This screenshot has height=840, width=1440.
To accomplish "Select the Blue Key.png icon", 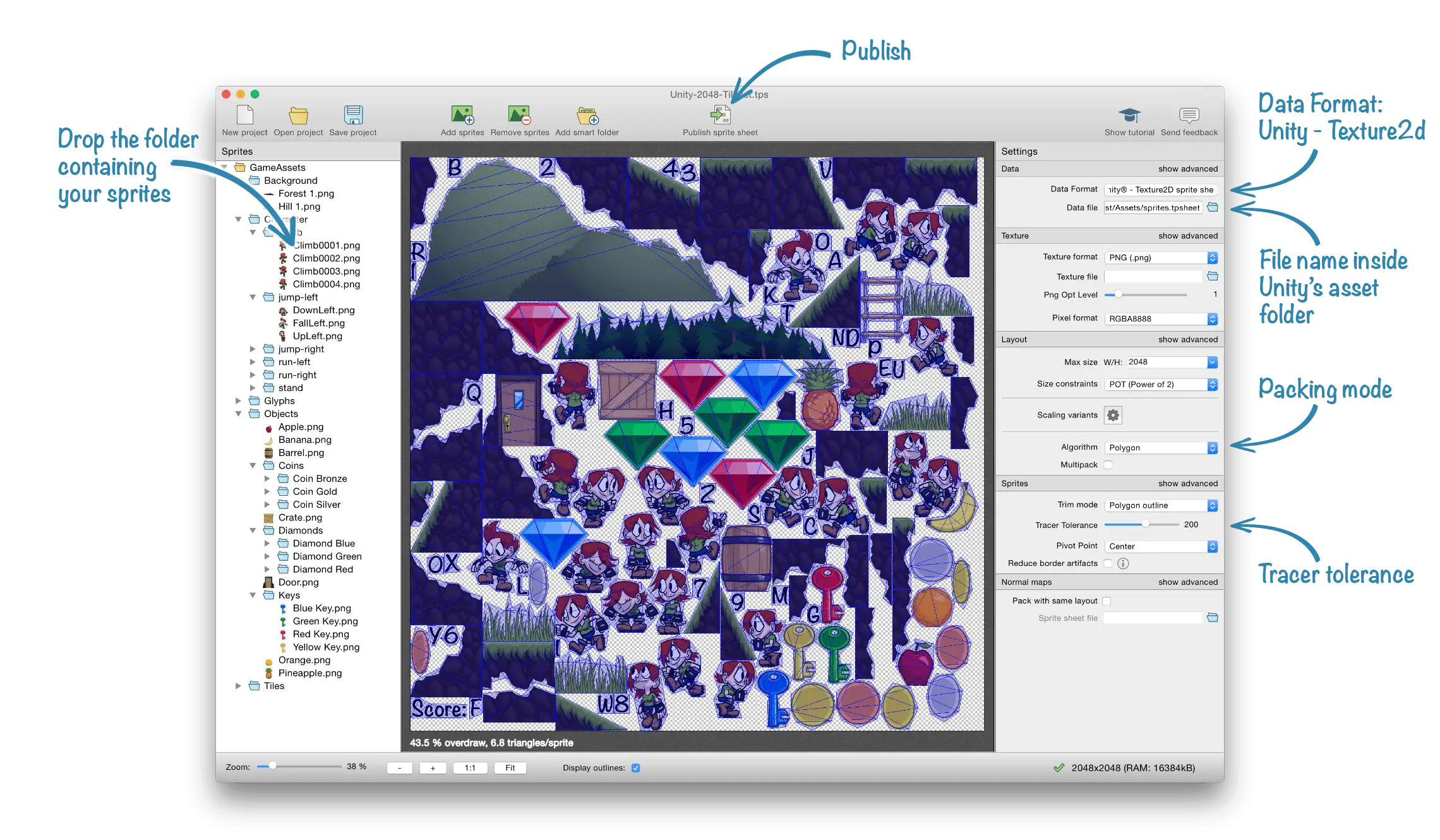I will [283, 608].
